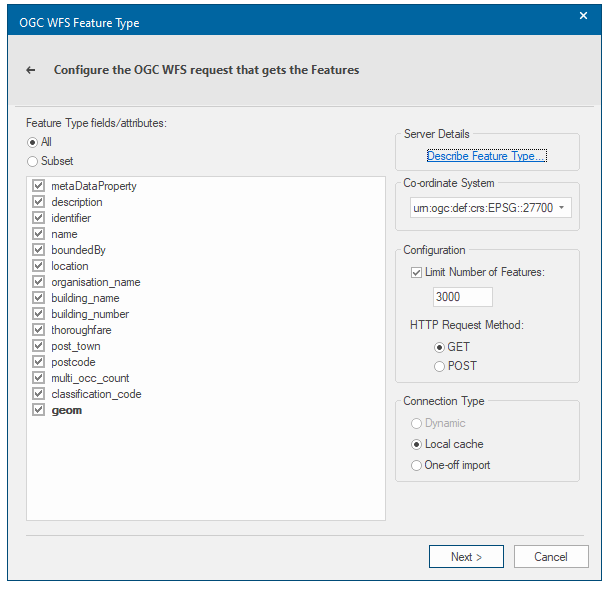616x592 pixels.
Task: Uncheck the geom field
Action: (x=39, y=410)
